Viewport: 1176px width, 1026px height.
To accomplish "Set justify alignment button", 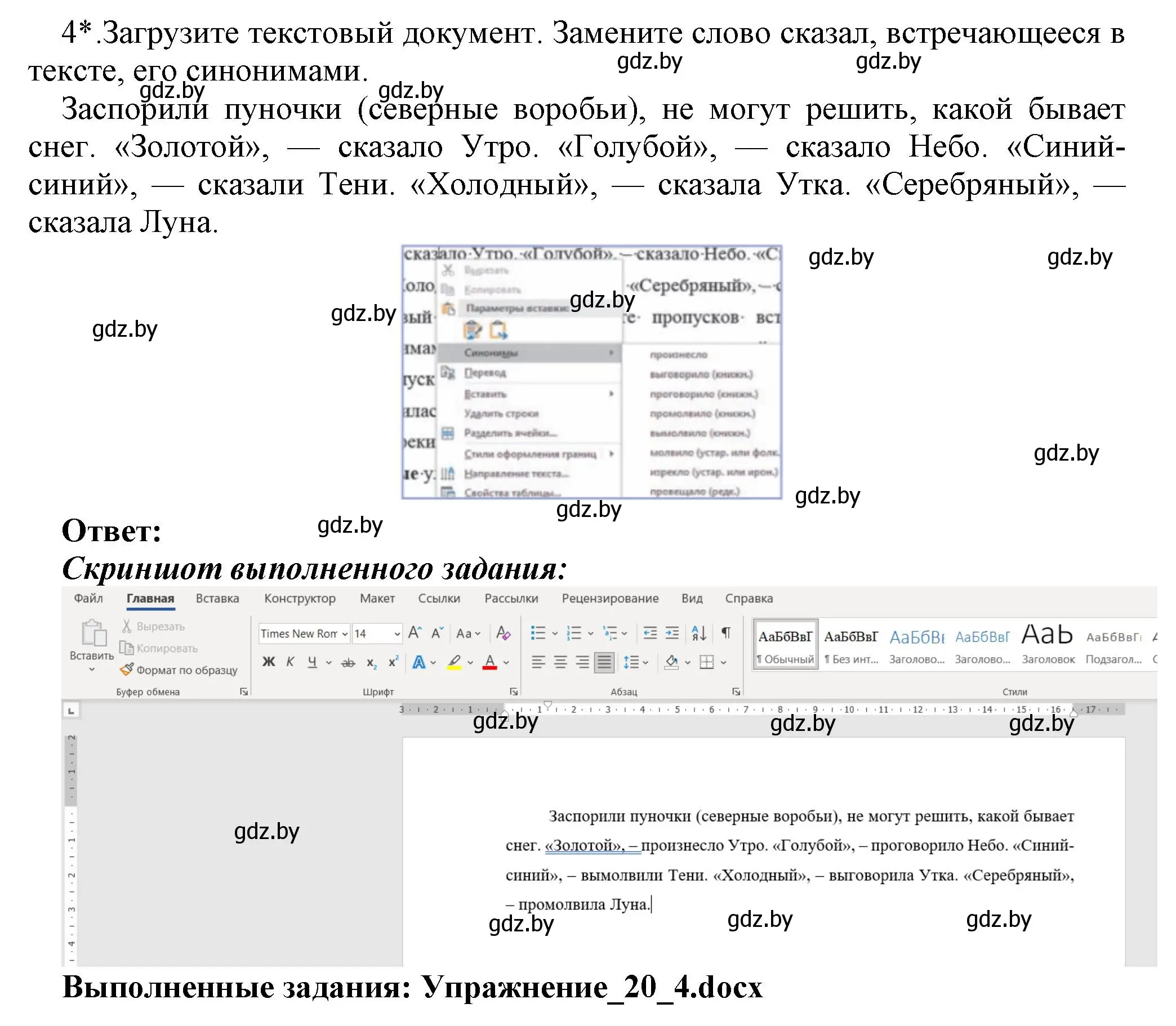I will click(x=604, y=662).
